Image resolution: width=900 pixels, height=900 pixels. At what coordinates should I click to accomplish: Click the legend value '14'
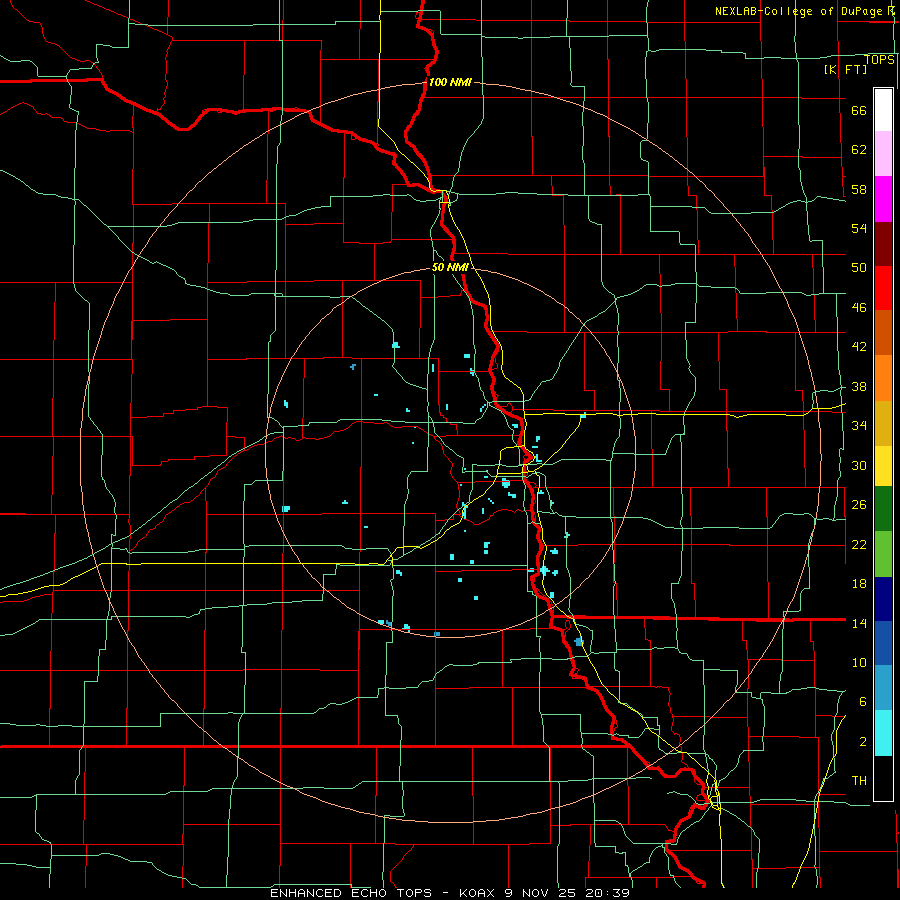click(x=859, y=623)
